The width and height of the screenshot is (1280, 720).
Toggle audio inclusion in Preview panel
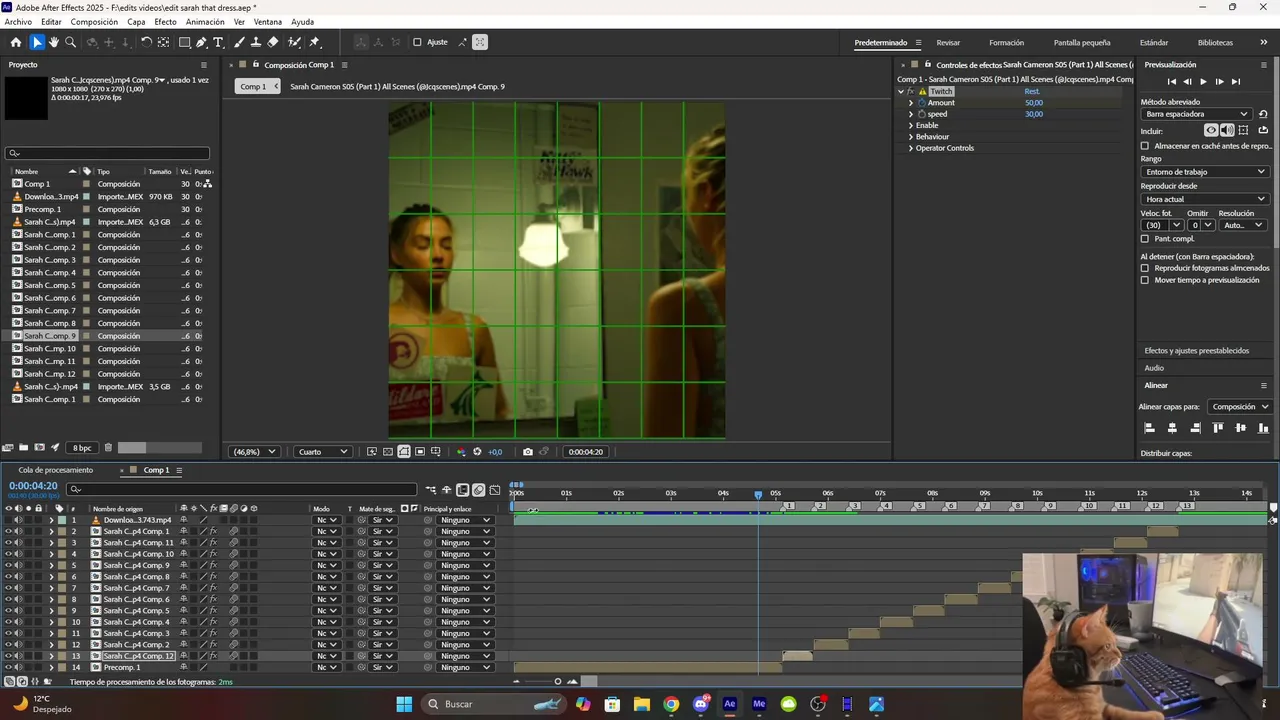(1227, 130)
